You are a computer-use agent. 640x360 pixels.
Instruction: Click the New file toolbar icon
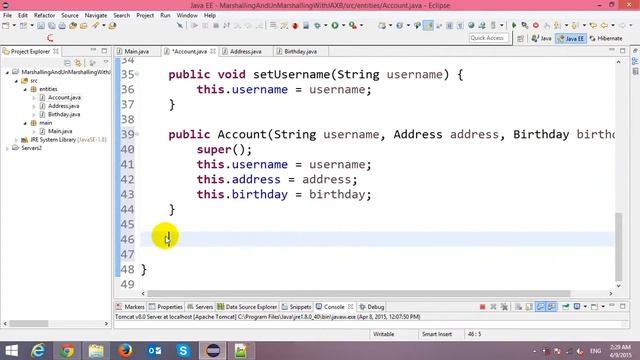(x=6, y=25)
